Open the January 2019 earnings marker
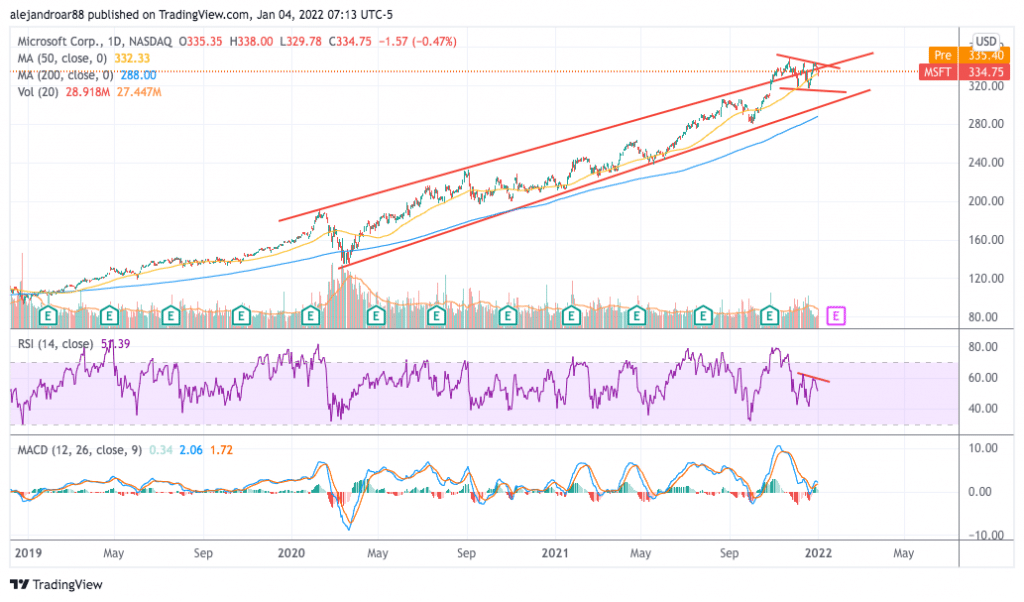The width and height of the screenshot is (1024, 602). [48, 317]
